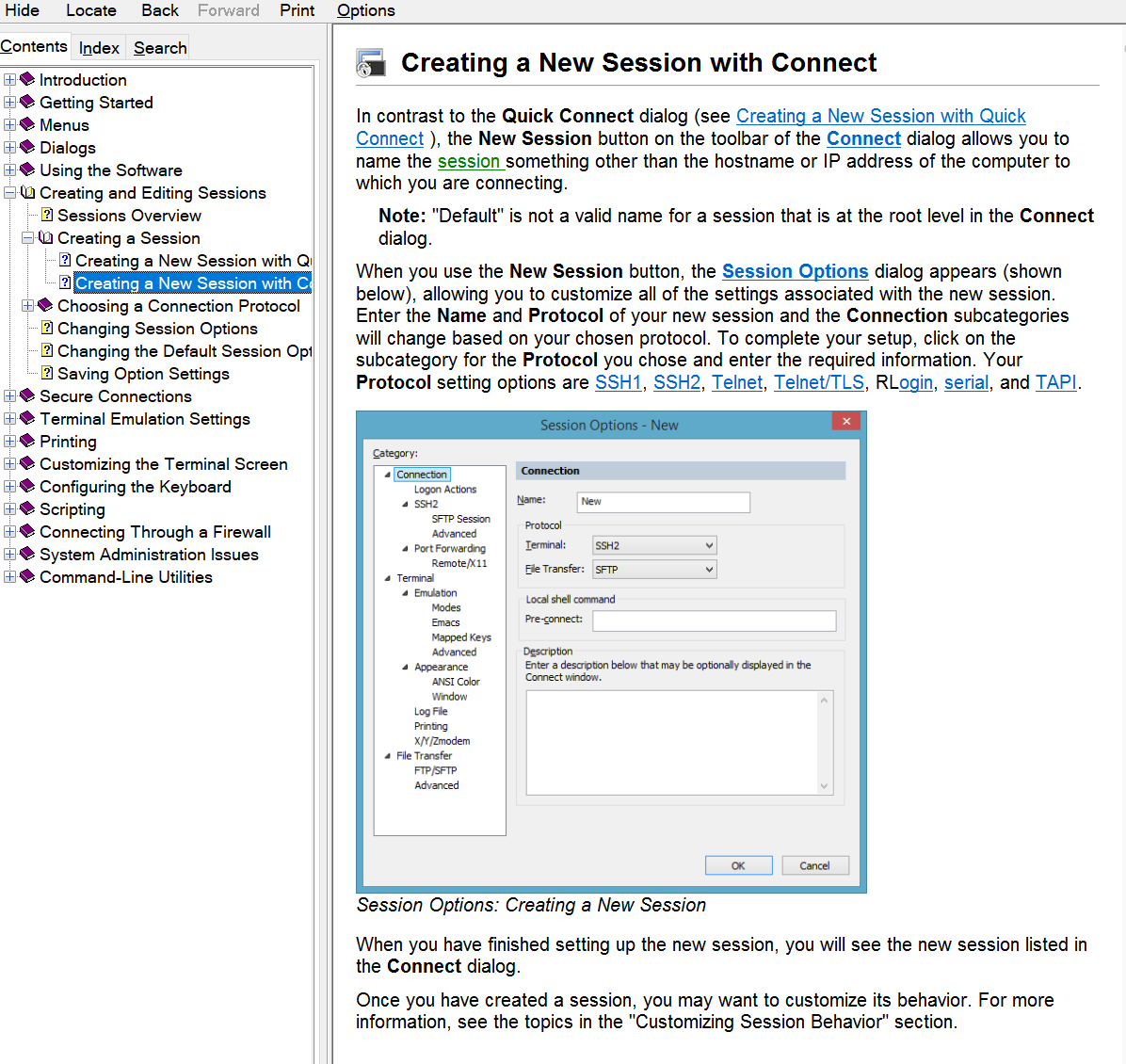Click the Secure Connections book icon
This screenshot has height=1064, width=1126.
[27, 395]
